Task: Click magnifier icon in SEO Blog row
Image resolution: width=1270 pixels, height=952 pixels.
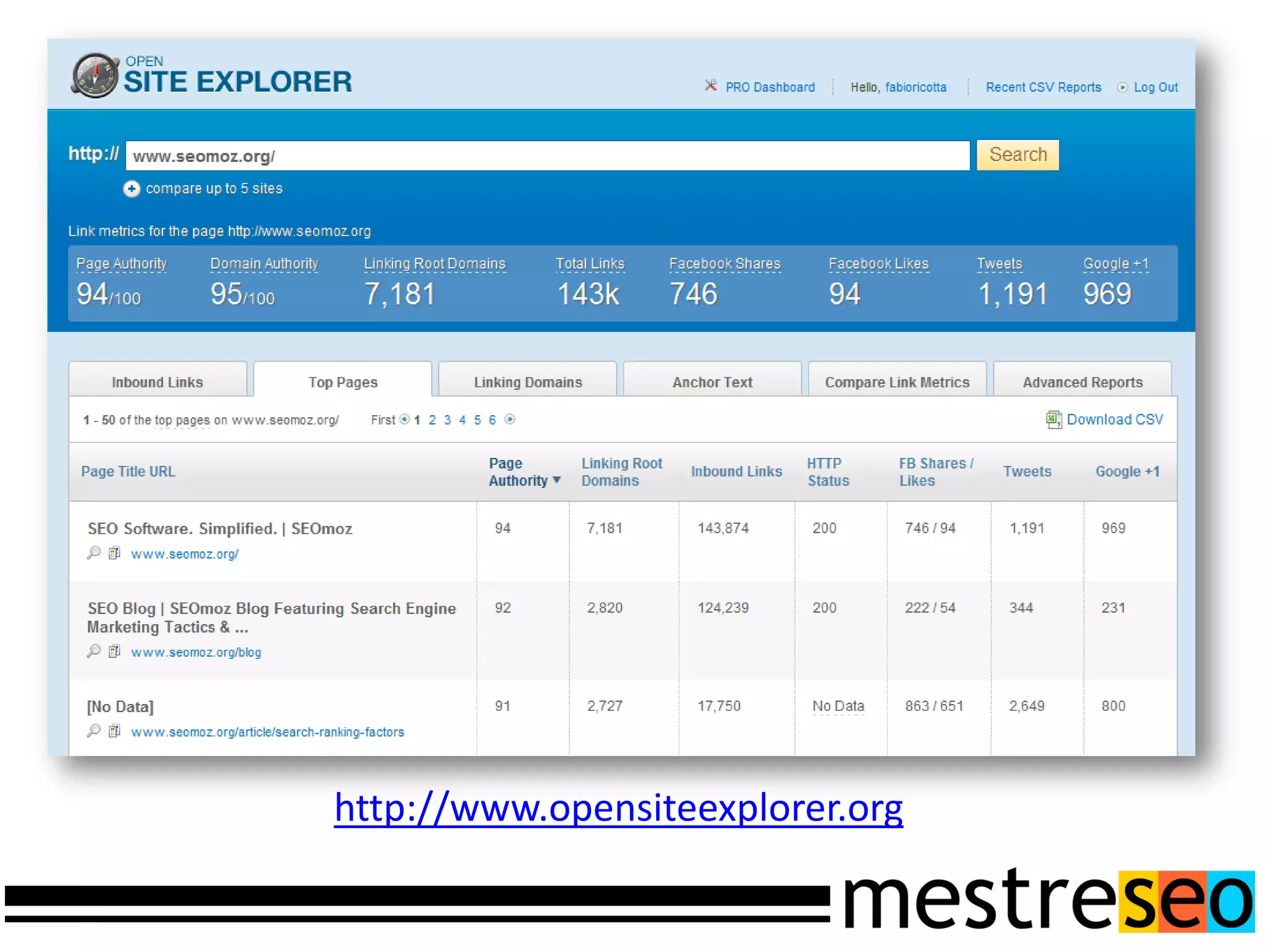Action: click(94, 651)
